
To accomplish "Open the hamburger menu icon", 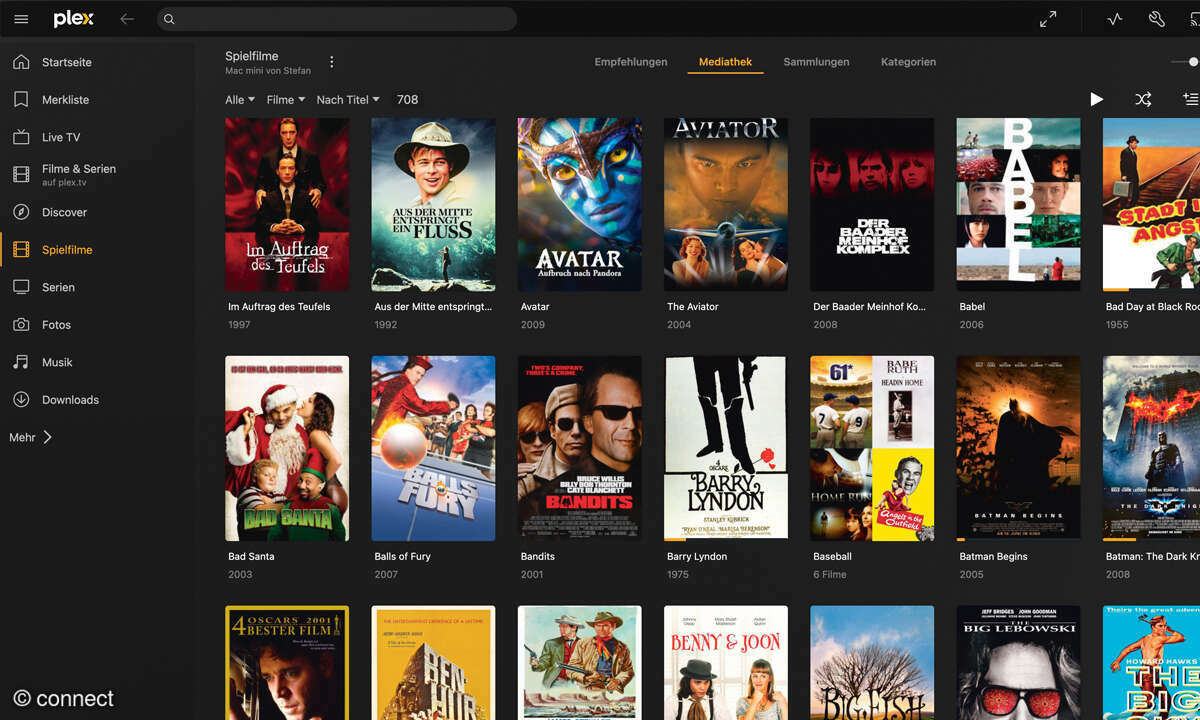I will pyautogui.click(x=21, y=19).
